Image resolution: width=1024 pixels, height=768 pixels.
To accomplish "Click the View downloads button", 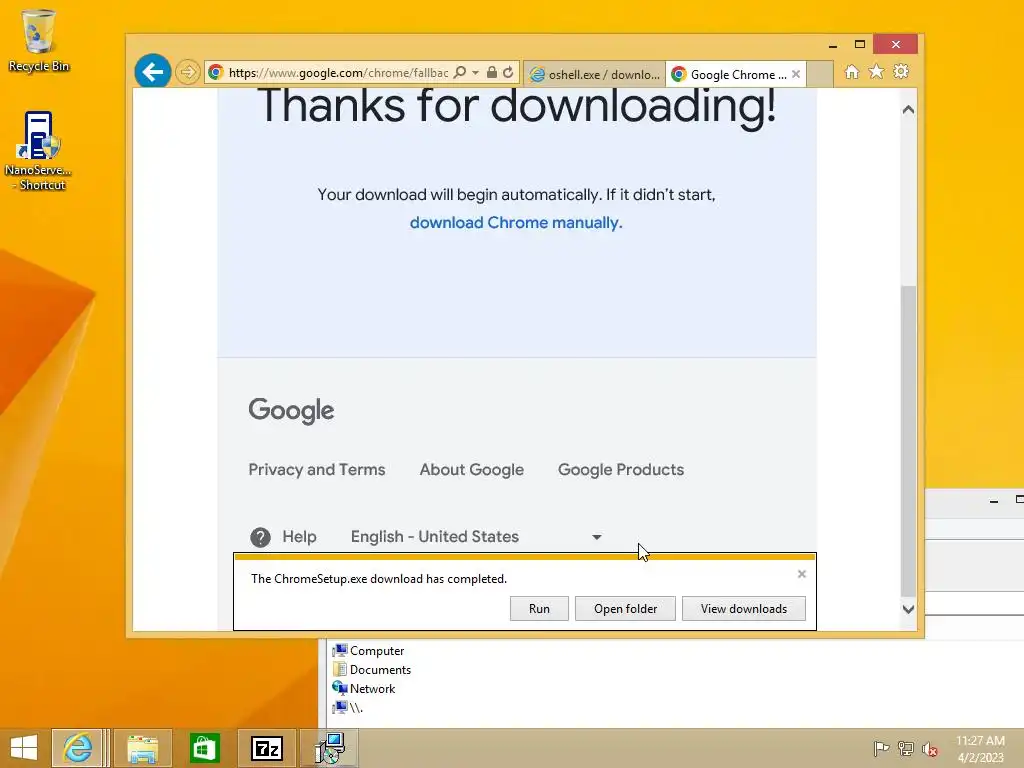I will point(744,609).
